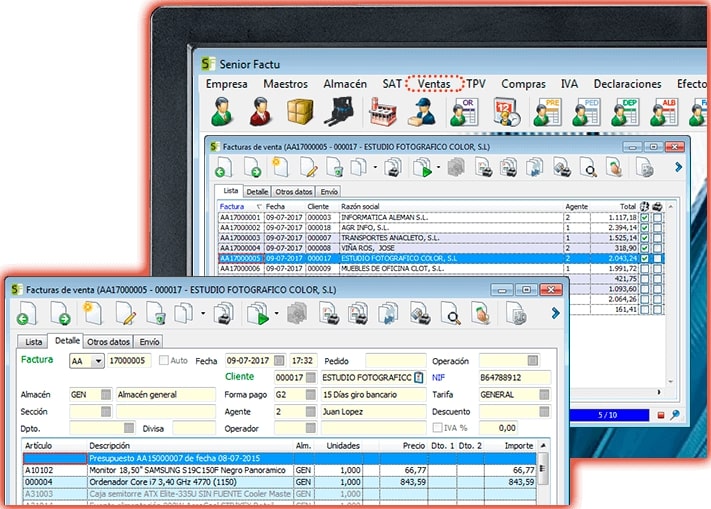Image resolution: width=711 pixels, height=509 pixels.
Task: Click the NIF field B64788912
Action: tap(515, 377)
